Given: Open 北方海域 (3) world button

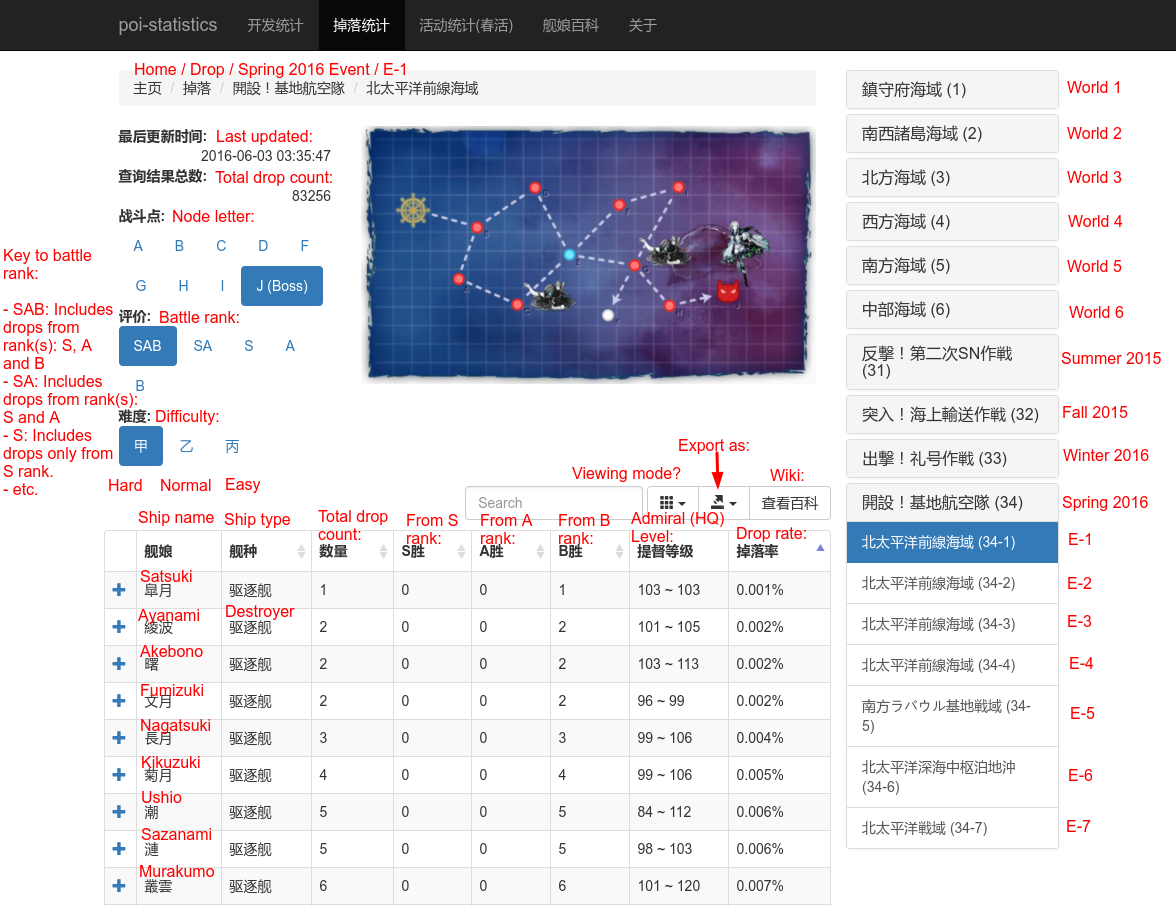Looking at the screenshot, I should pyautogui.click(x=952, y=178).
